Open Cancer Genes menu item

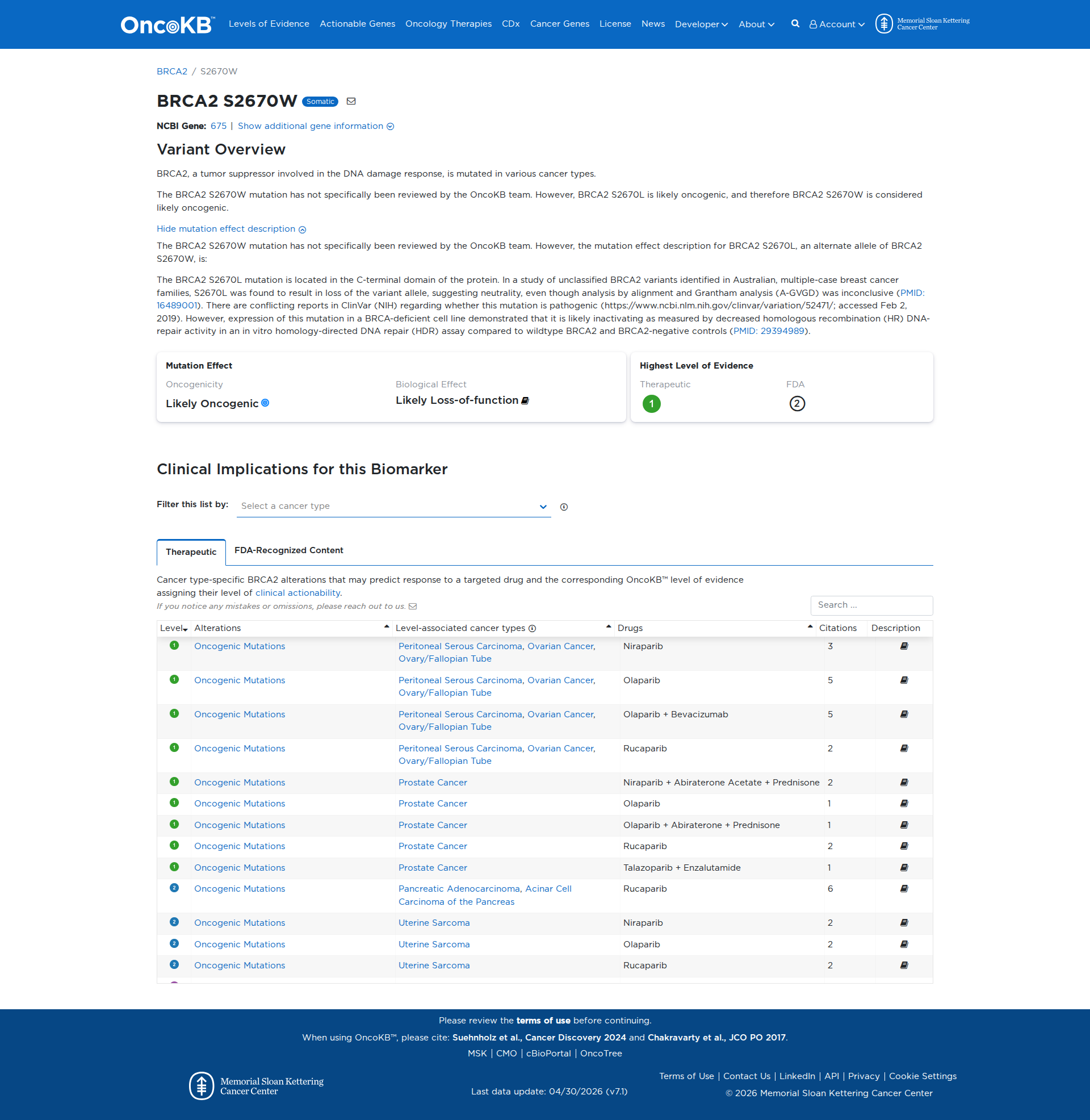click(x=559, y=23)
